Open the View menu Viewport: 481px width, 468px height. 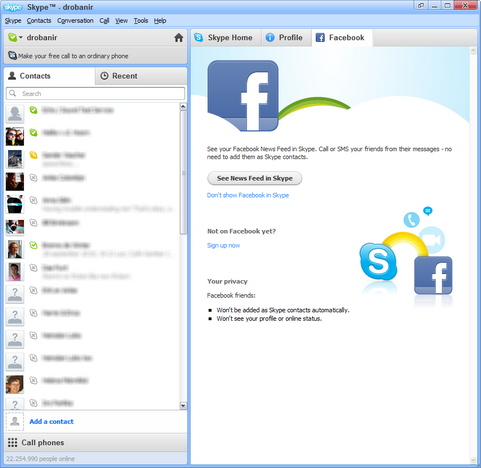click(x=121, y=21)
